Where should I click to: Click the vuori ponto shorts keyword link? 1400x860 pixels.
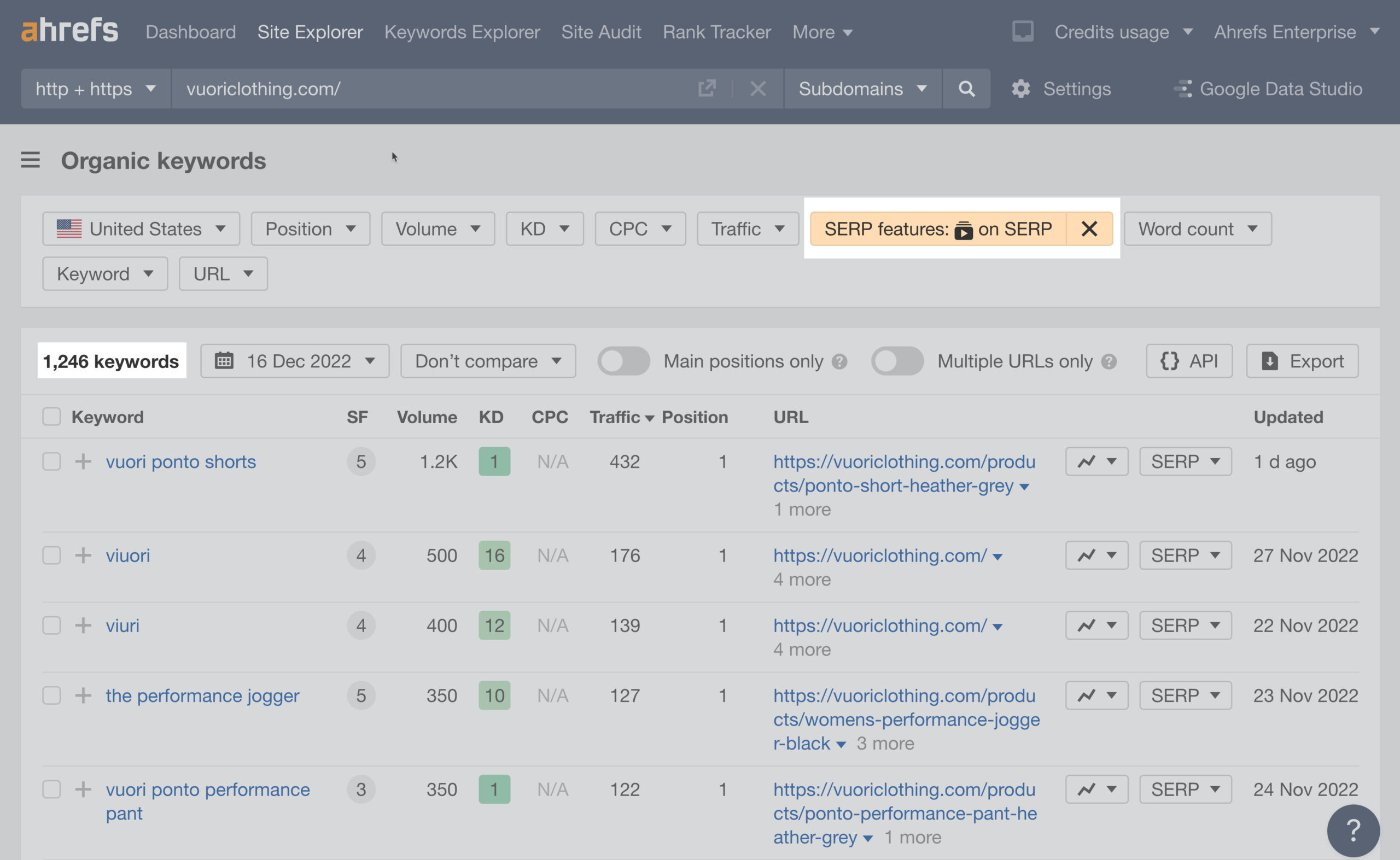pos(180,461)
